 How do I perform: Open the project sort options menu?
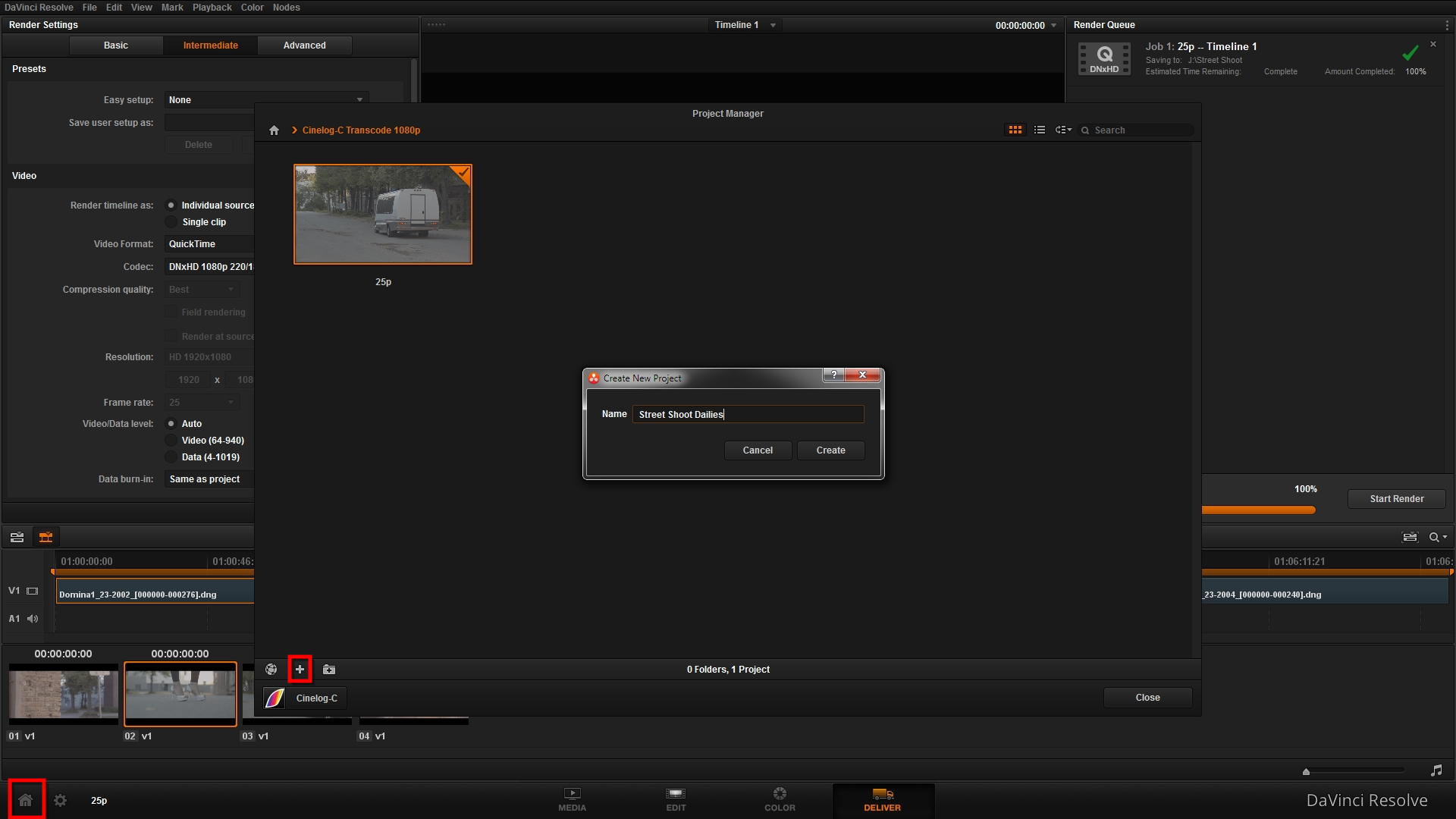(1063, 130)
